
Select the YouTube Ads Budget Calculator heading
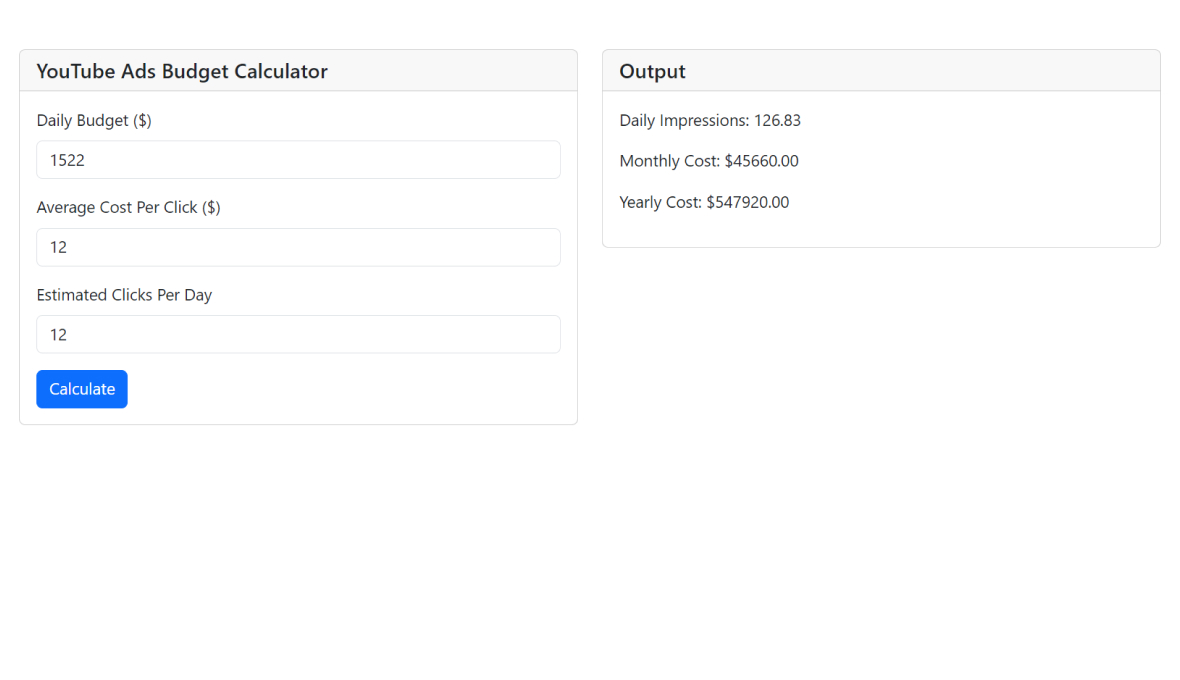[182, 71]
